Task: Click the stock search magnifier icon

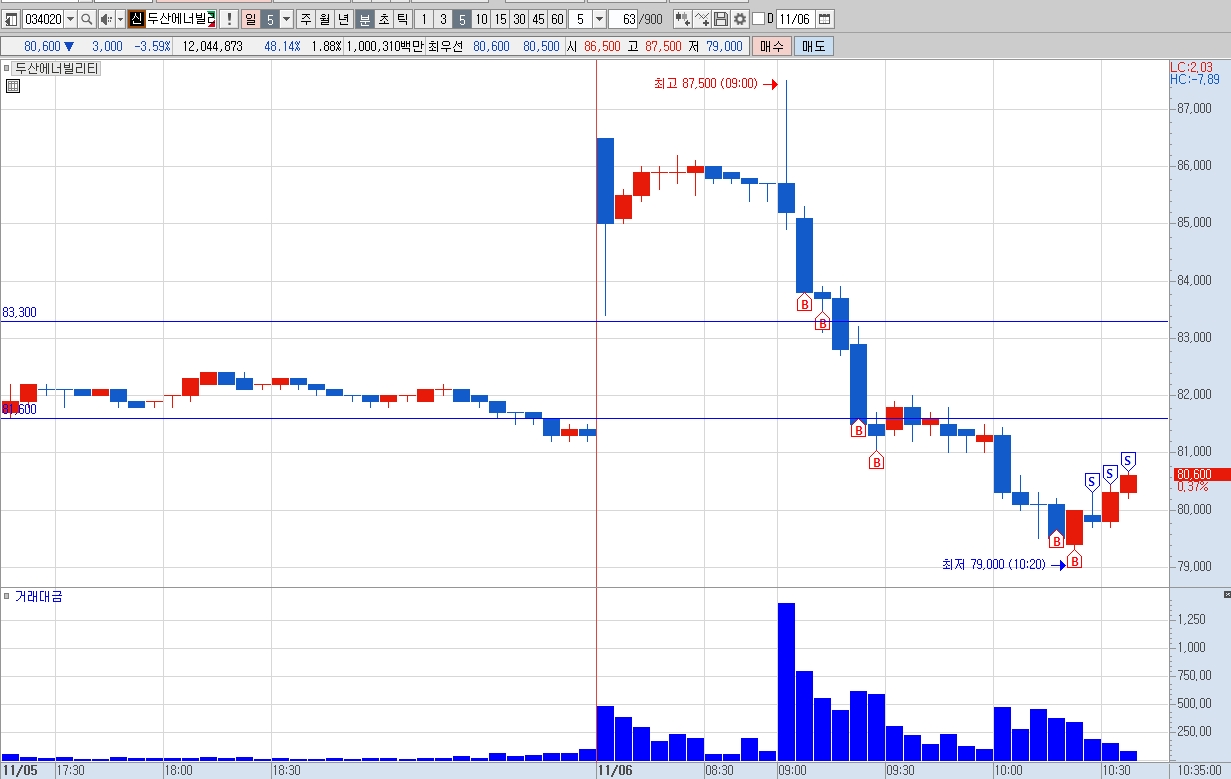Action: (x=86, y=19)
